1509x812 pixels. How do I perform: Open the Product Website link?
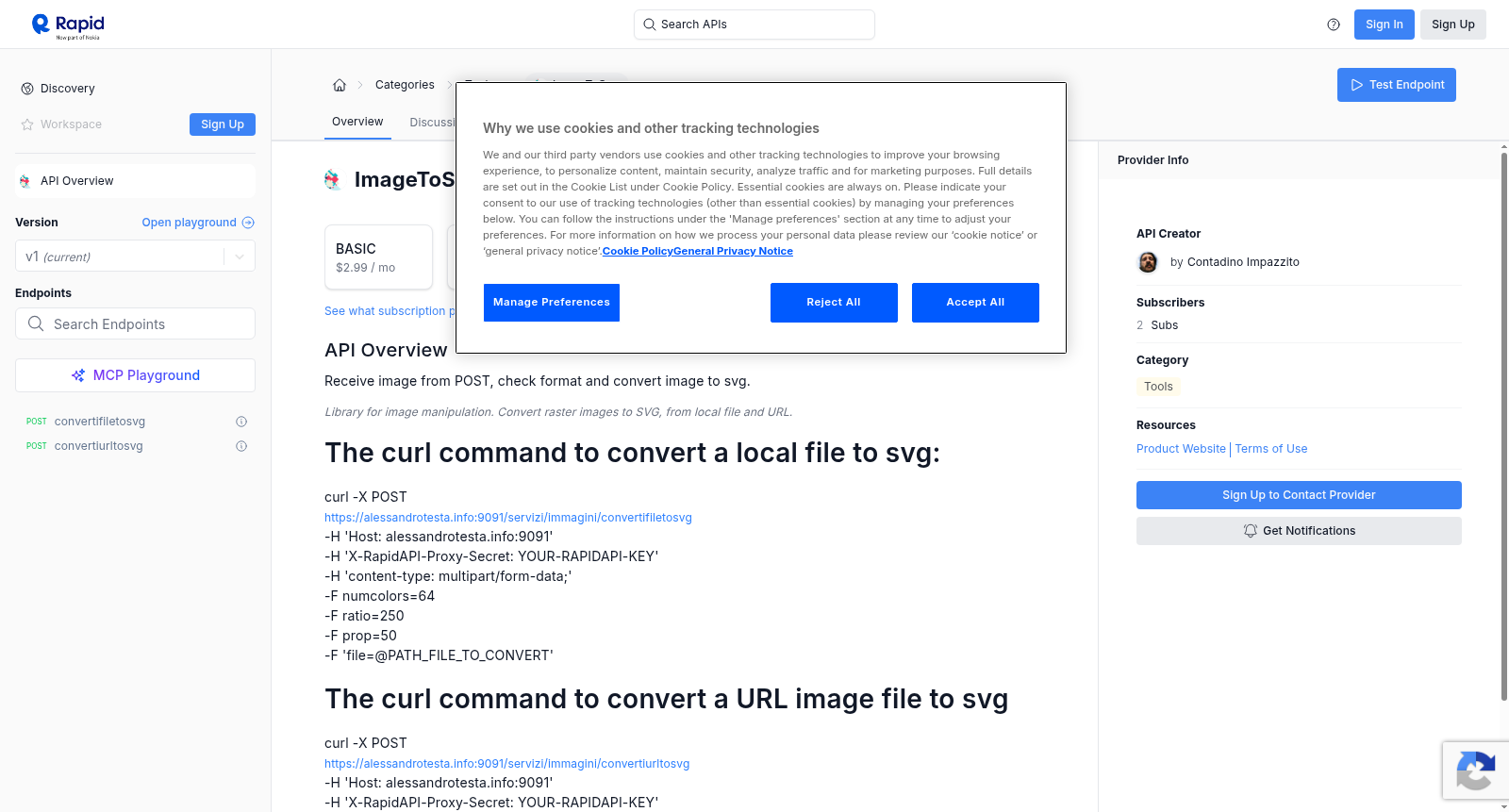click(x=1181, y=449)
